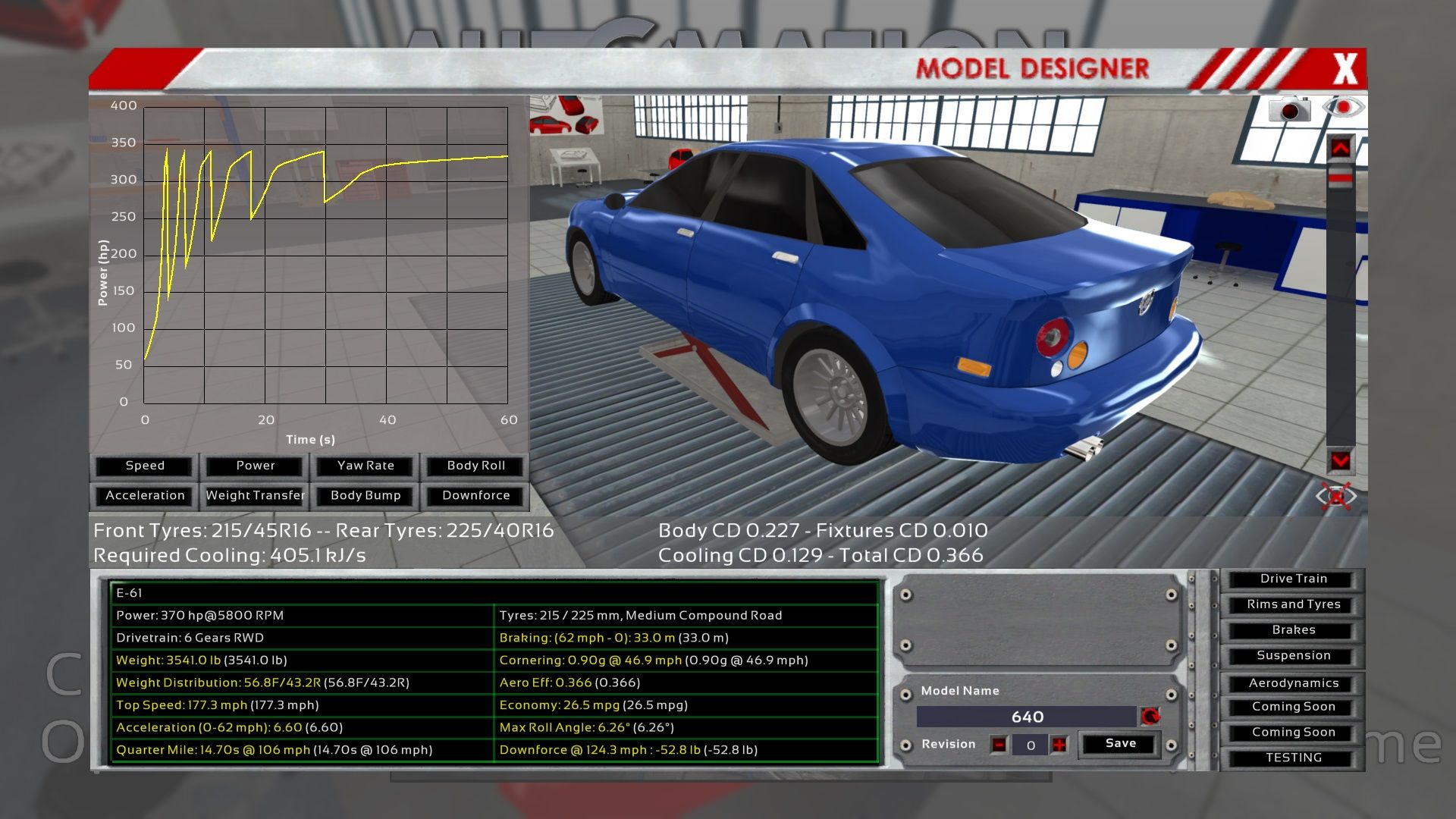1456x819 pixels.
Task: Click the TESTING button
Action: [x=1293, y=758]
